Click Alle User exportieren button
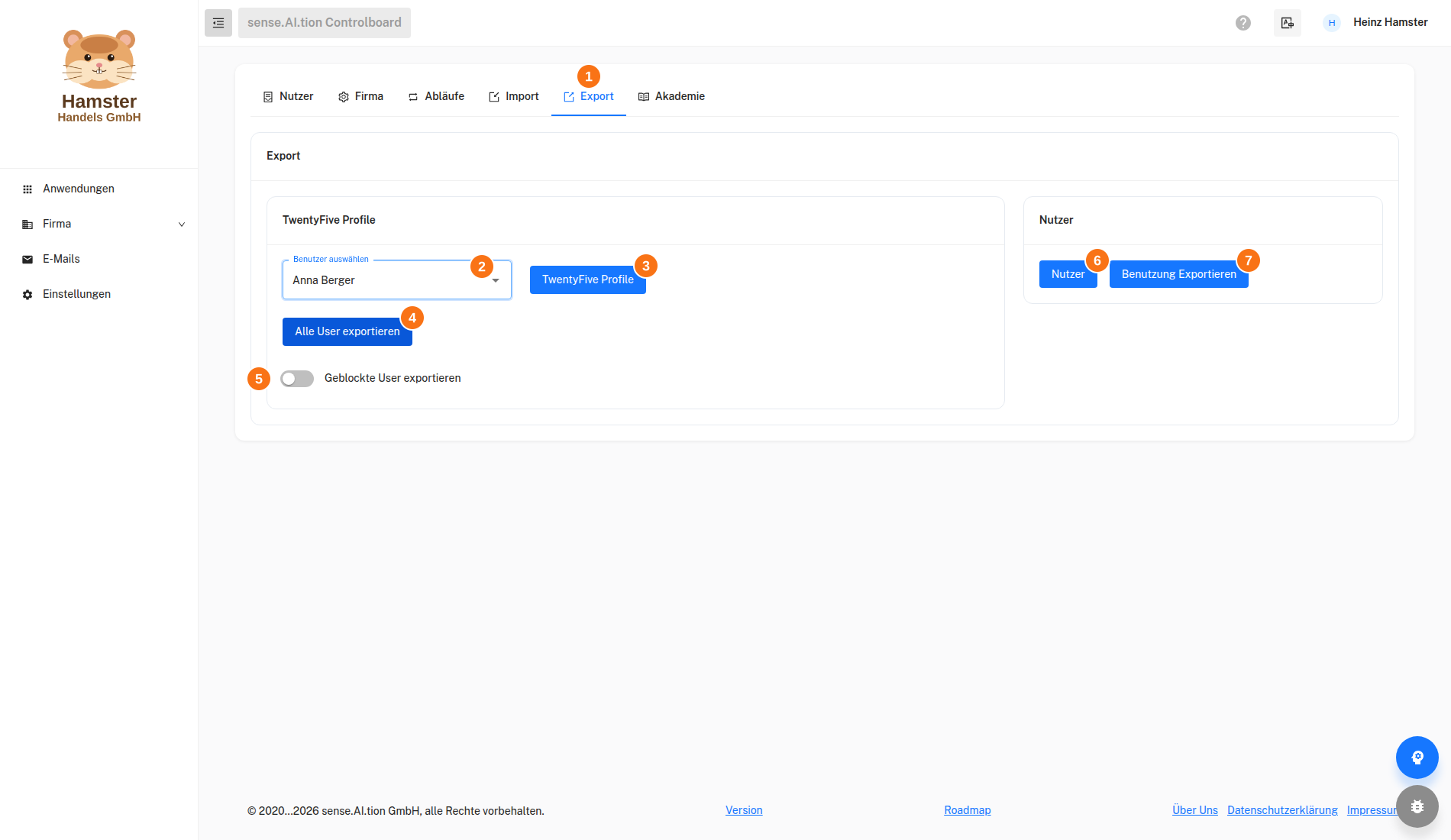 click(347, 331)
